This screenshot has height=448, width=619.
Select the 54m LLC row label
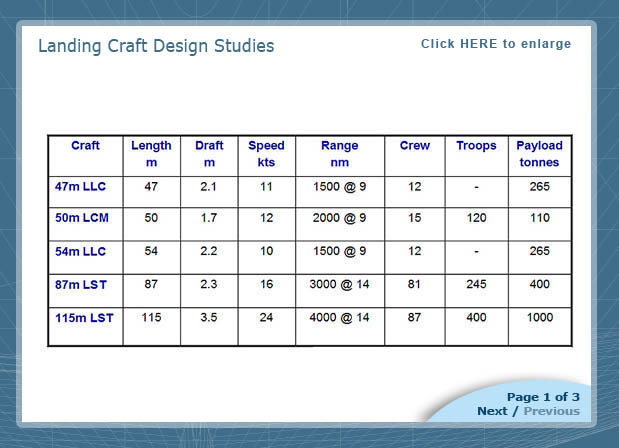(80, 252)
